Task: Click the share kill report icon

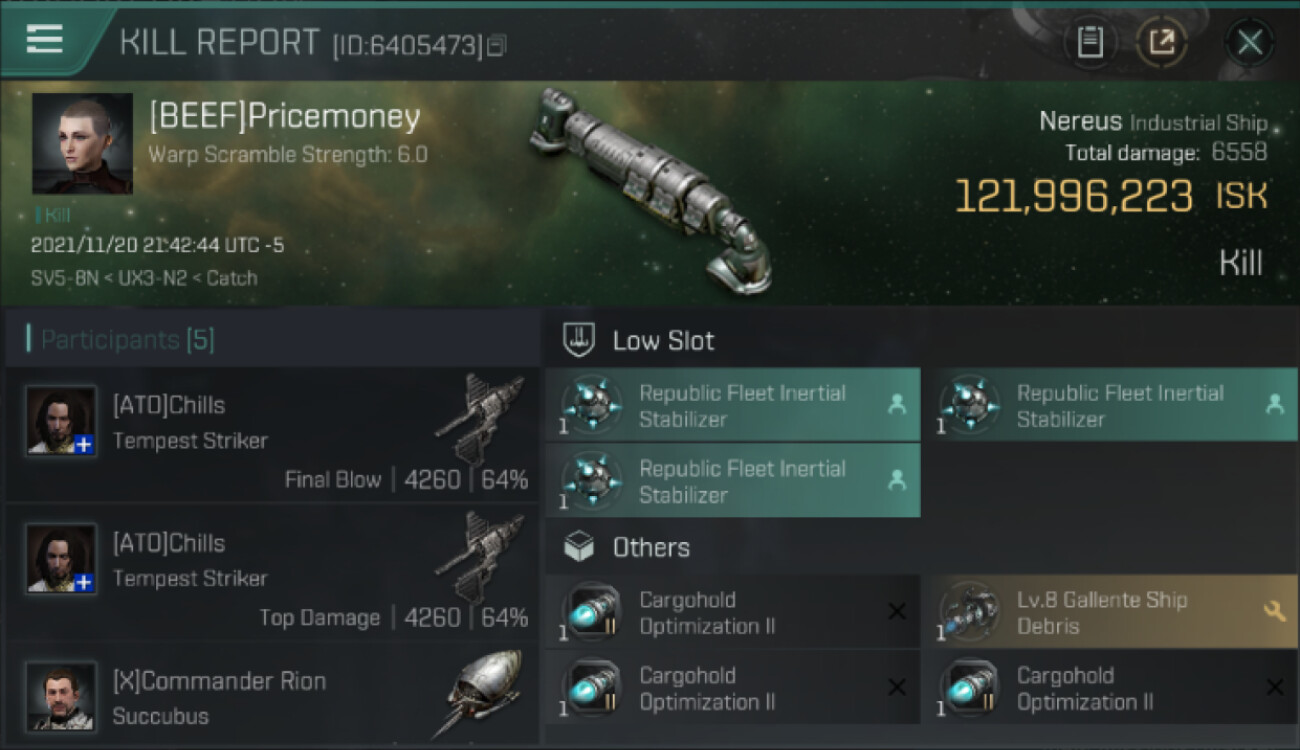Action: click(1162, 42)
